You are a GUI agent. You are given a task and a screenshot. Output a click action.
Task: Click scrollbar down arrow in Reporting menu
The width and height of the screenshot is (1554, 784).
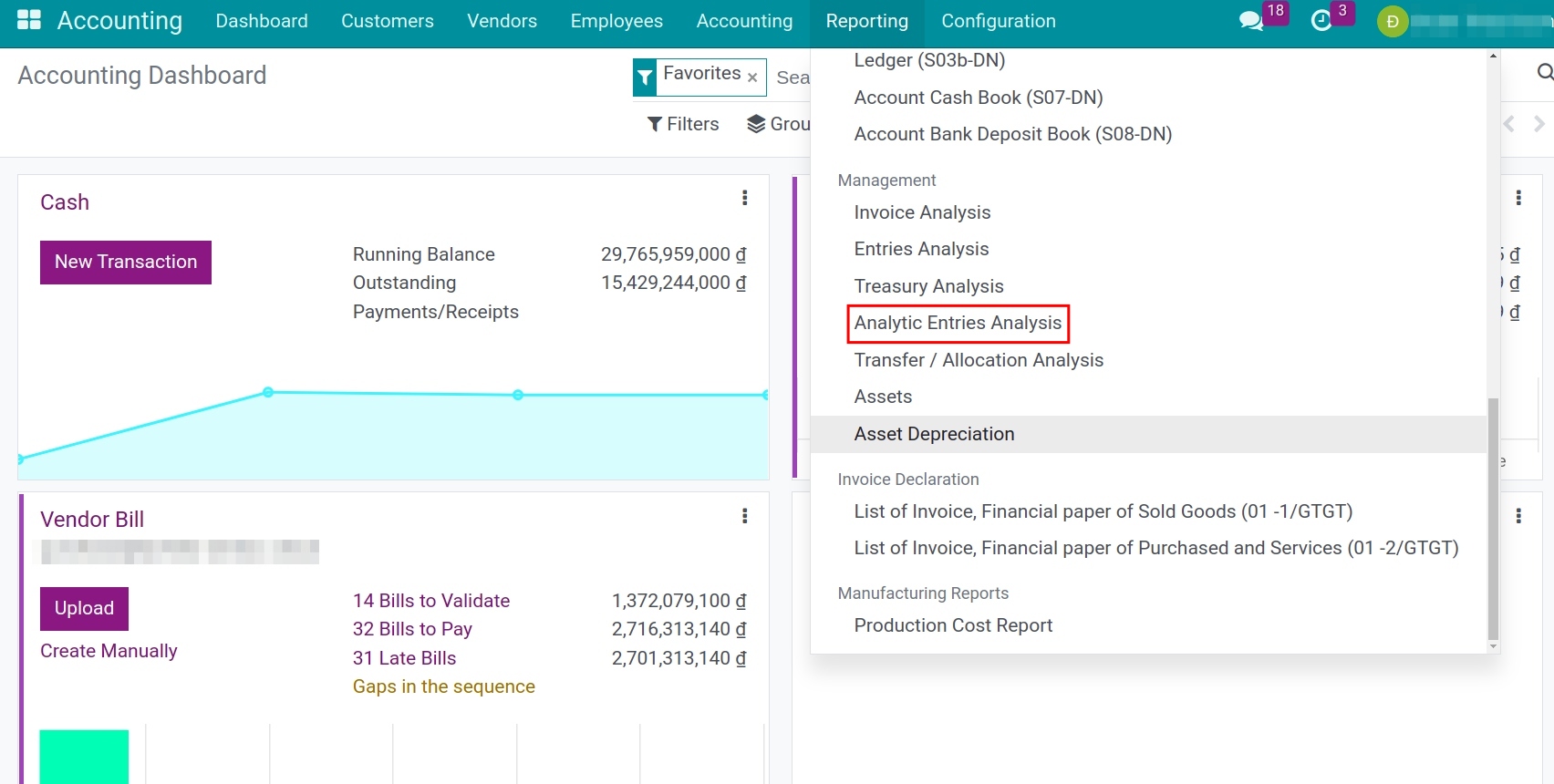coord(1493,646)
